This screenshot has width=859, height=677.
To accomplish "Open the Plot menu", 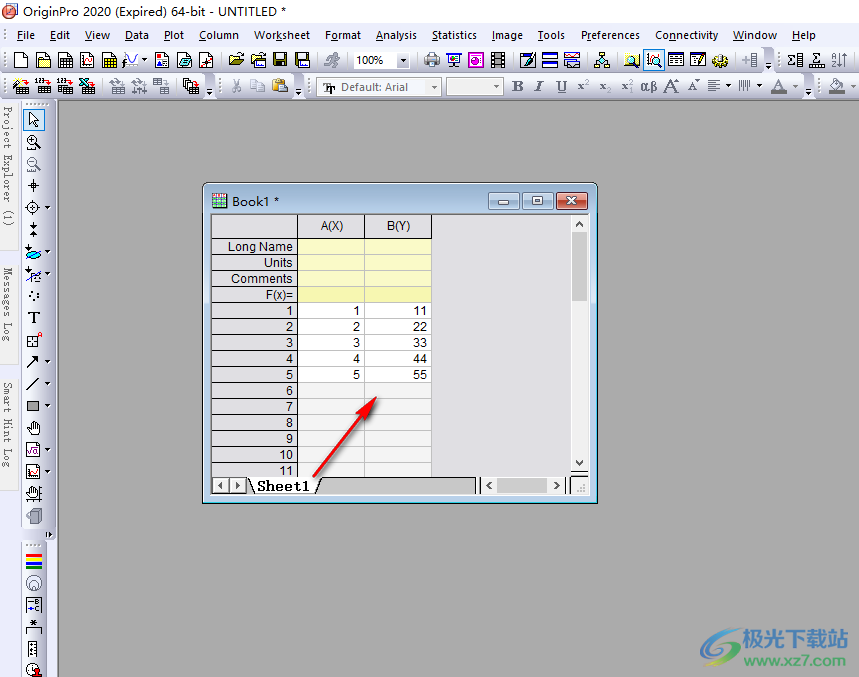I will point(174,35).
